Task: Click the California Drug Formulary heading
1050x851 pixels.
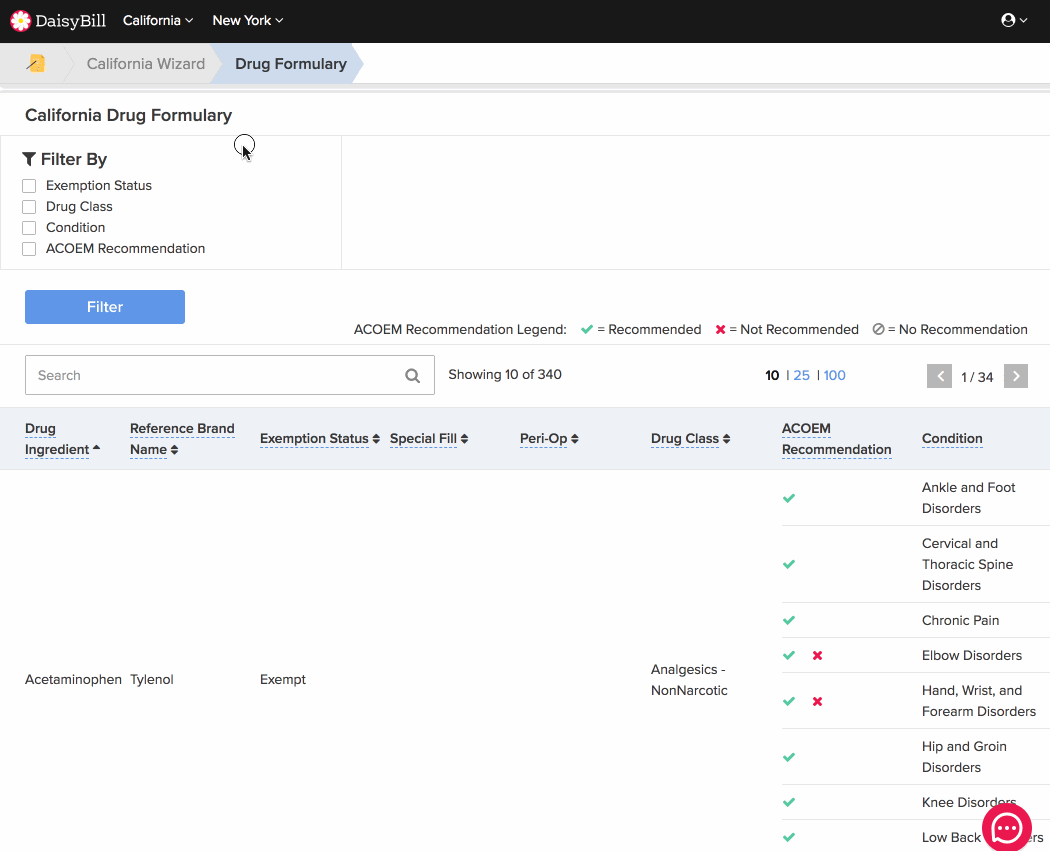Action: click(x=129, y=115)
